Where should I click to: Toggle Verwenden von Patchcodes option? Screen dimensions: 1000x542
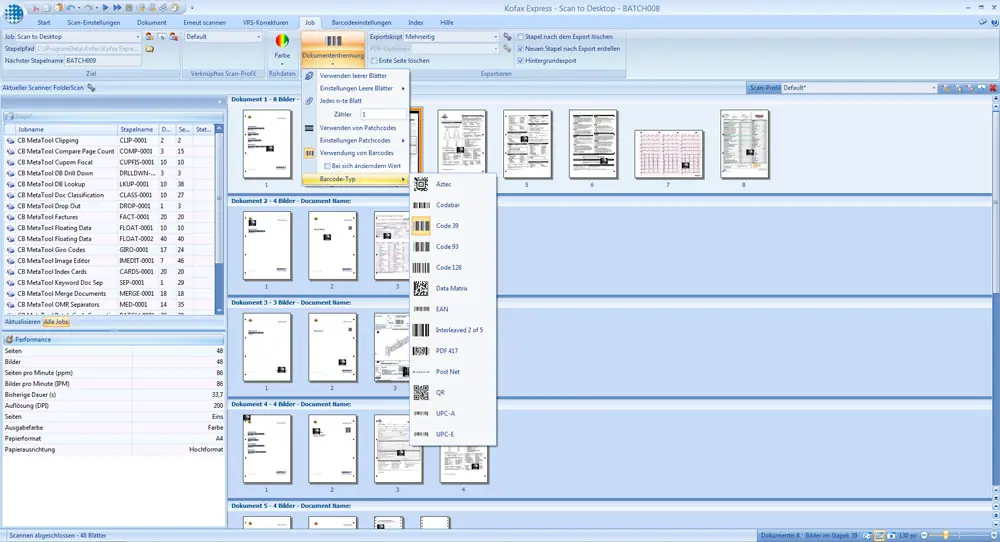coord(355,128)
